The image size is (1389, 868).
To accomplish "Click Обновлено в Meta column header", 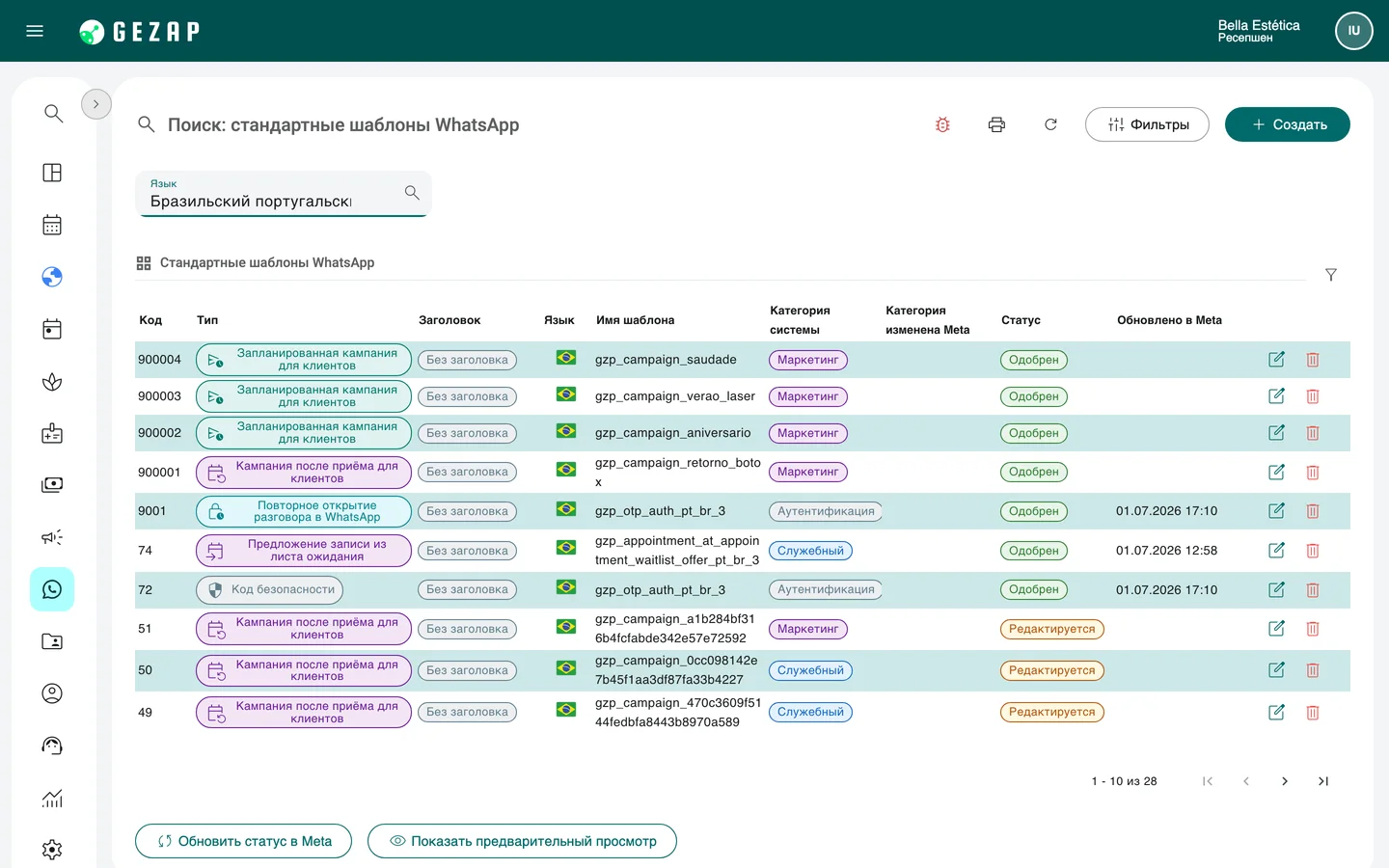I will 1169,320.
